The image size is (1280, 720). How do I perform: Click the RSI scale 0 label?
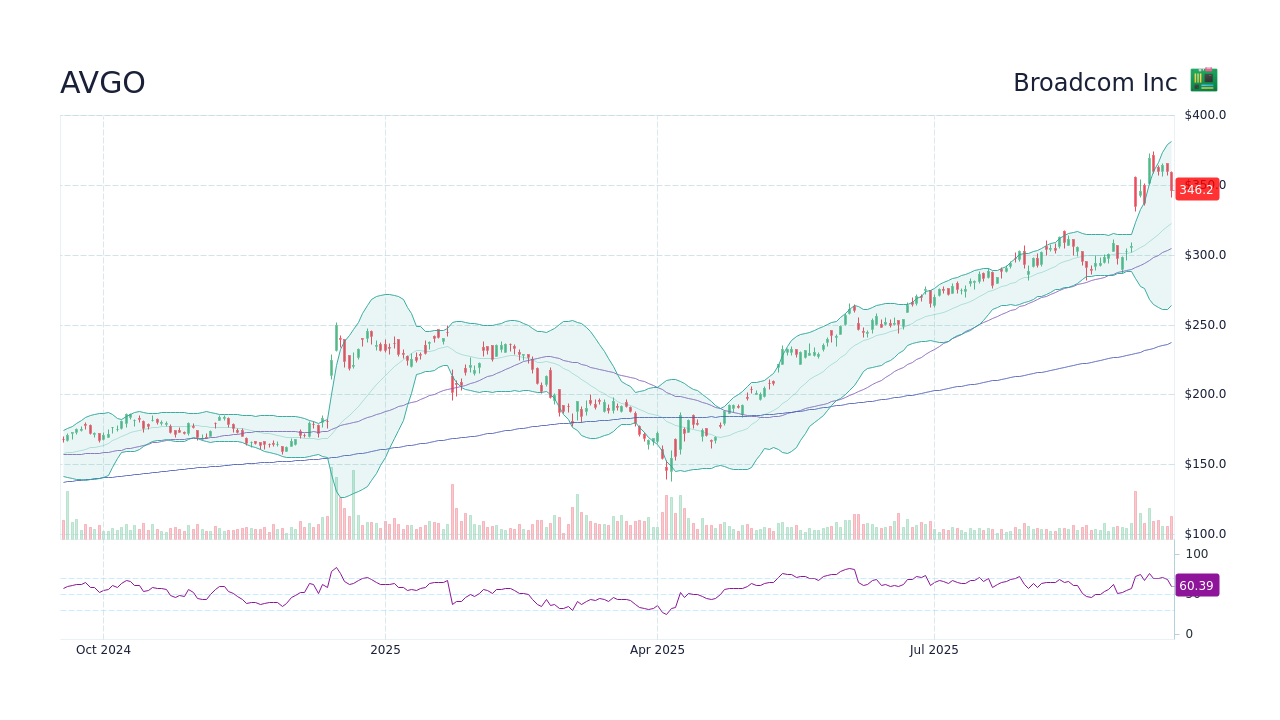1189,634
